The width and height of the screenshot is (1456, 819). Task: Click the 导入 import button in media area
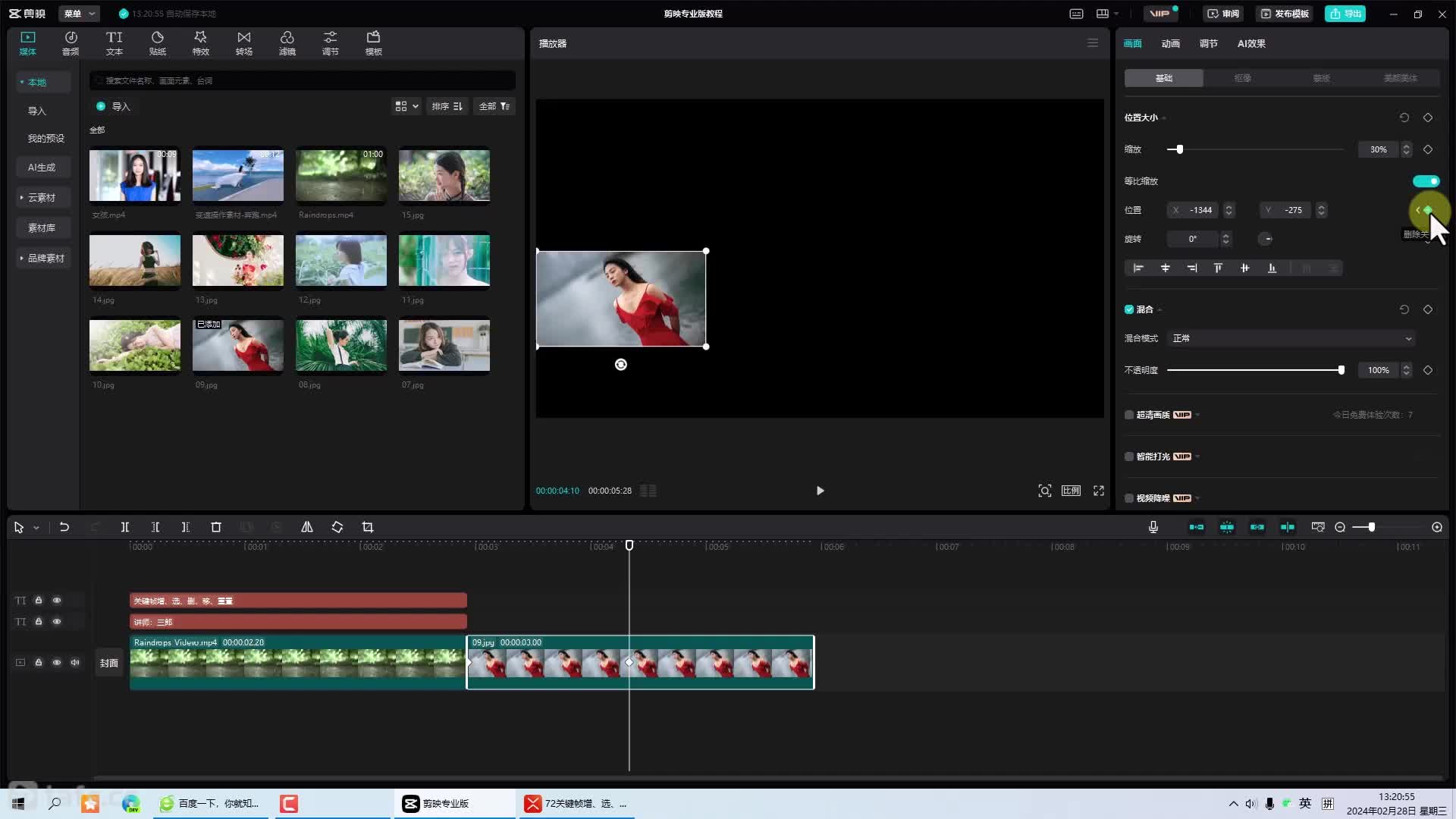tap(114, 106)
